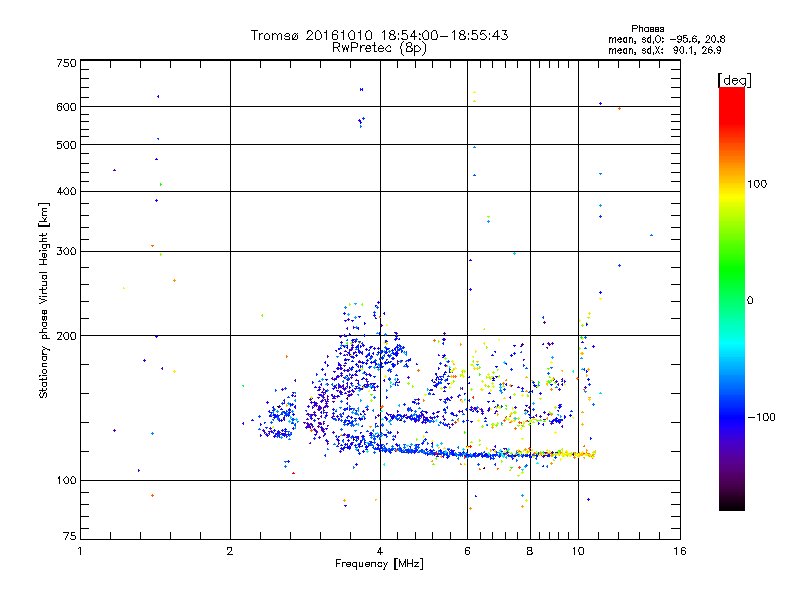Click the x-axis tick label '10'
This screenshot has width=800, height=600.
pos(578,551)
